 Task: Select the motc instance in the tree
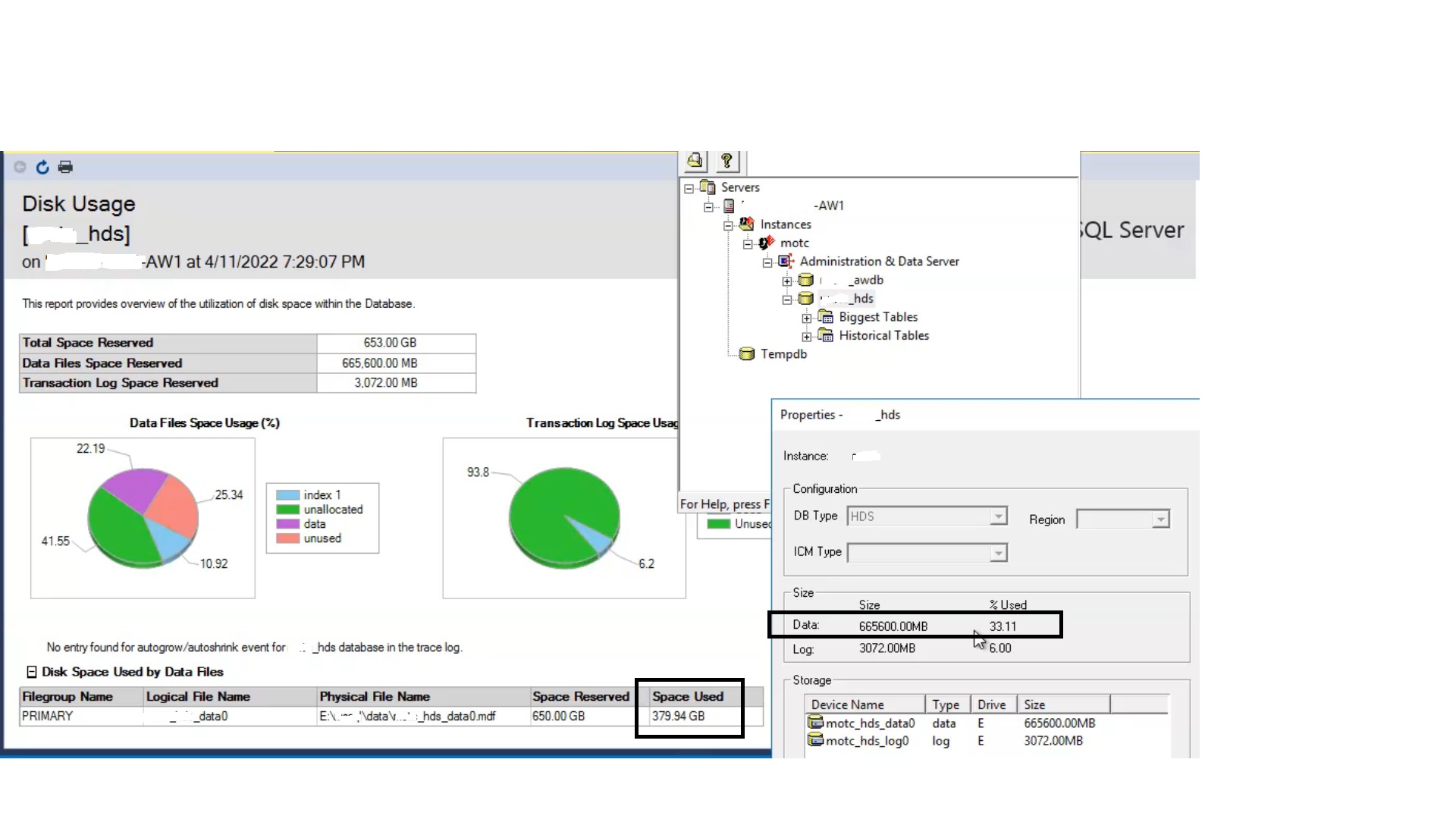point(793,243)
